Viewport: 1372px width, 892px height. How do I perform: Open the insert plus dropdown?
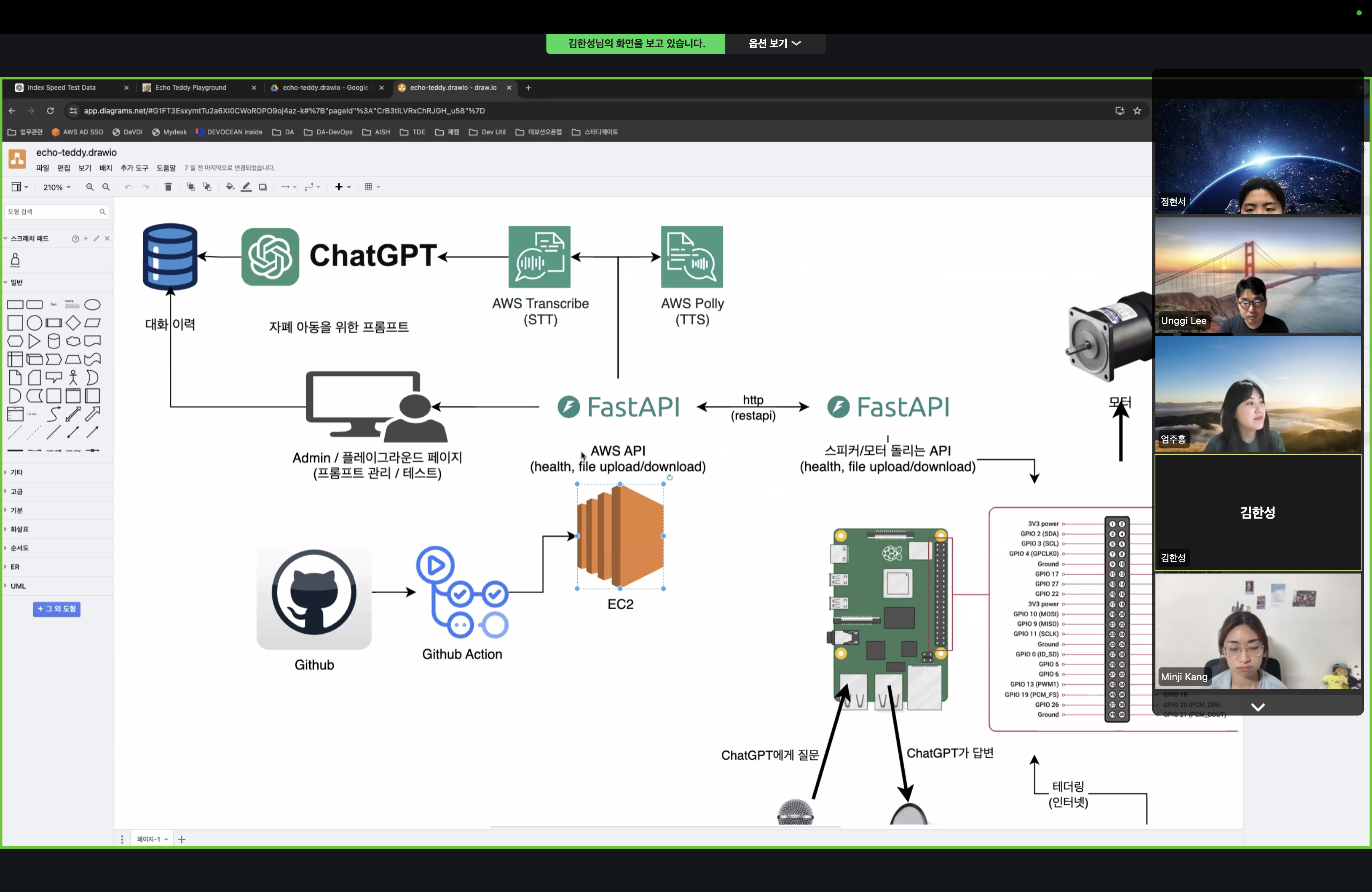click(x=343, y=187)
